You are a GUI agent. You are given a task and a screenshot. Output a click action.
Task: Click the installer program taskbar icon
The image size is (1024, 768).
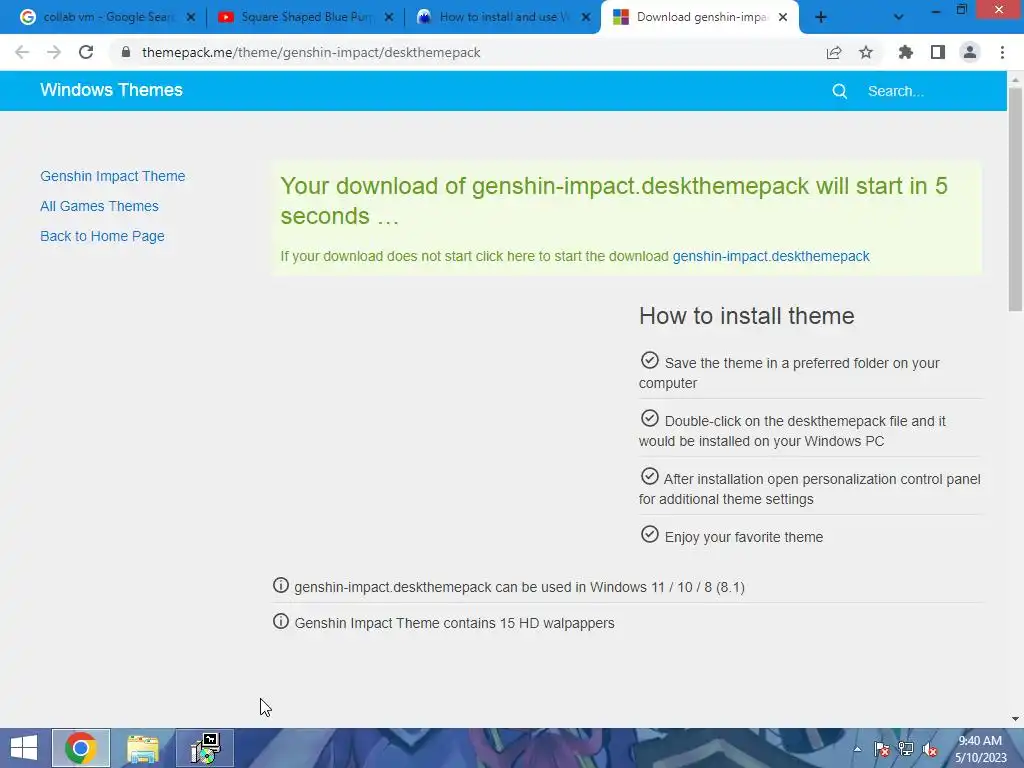pos(205,748)
